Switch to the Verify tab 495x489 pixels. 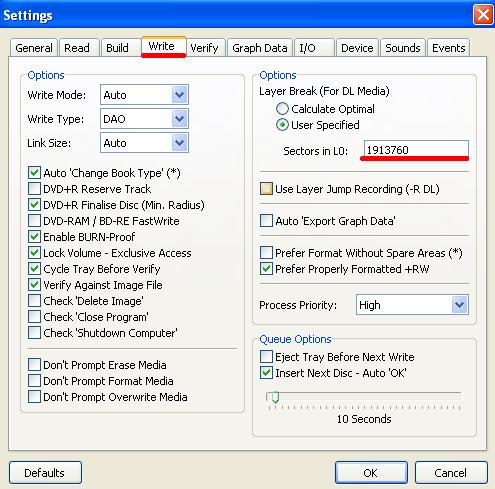click(205, 48)
